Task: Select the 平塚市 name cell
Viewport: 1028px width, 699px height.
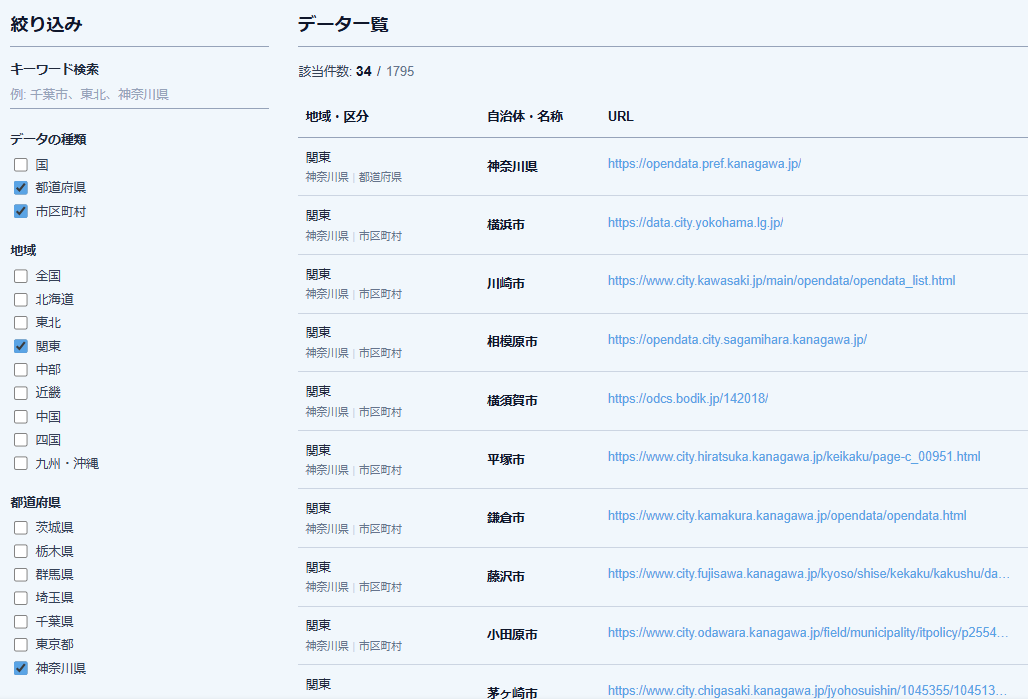Action: [x=505, y=460]
